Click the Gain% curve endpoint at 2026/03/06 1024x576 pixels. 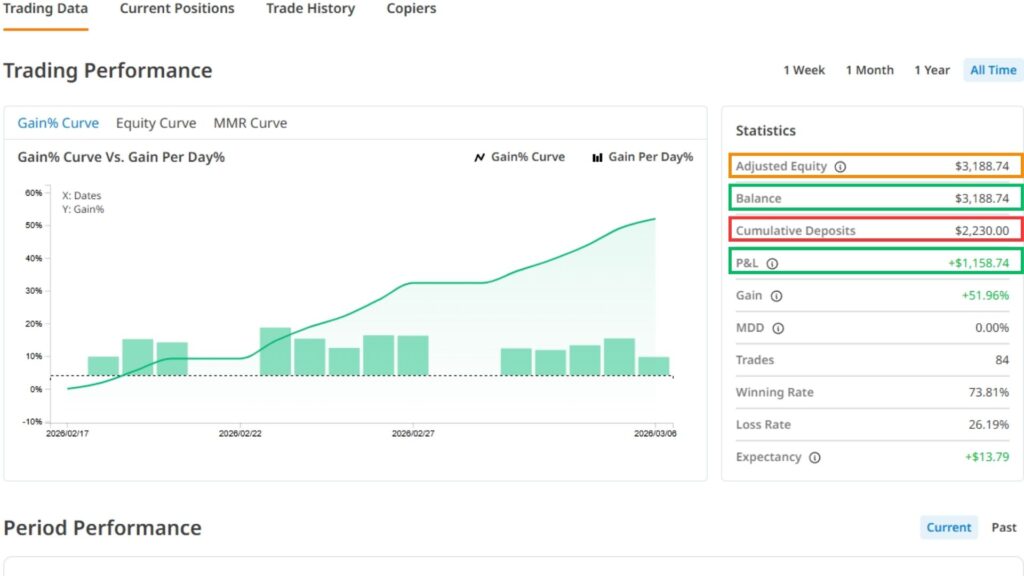655,219
